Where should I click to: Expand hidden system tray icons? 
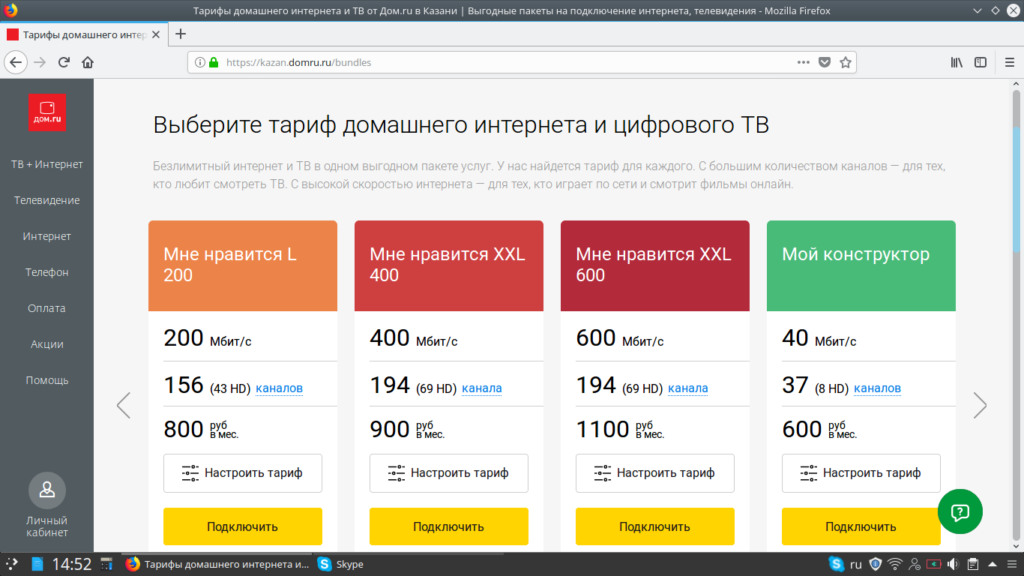pyautogui.click(x=993, y=564)
